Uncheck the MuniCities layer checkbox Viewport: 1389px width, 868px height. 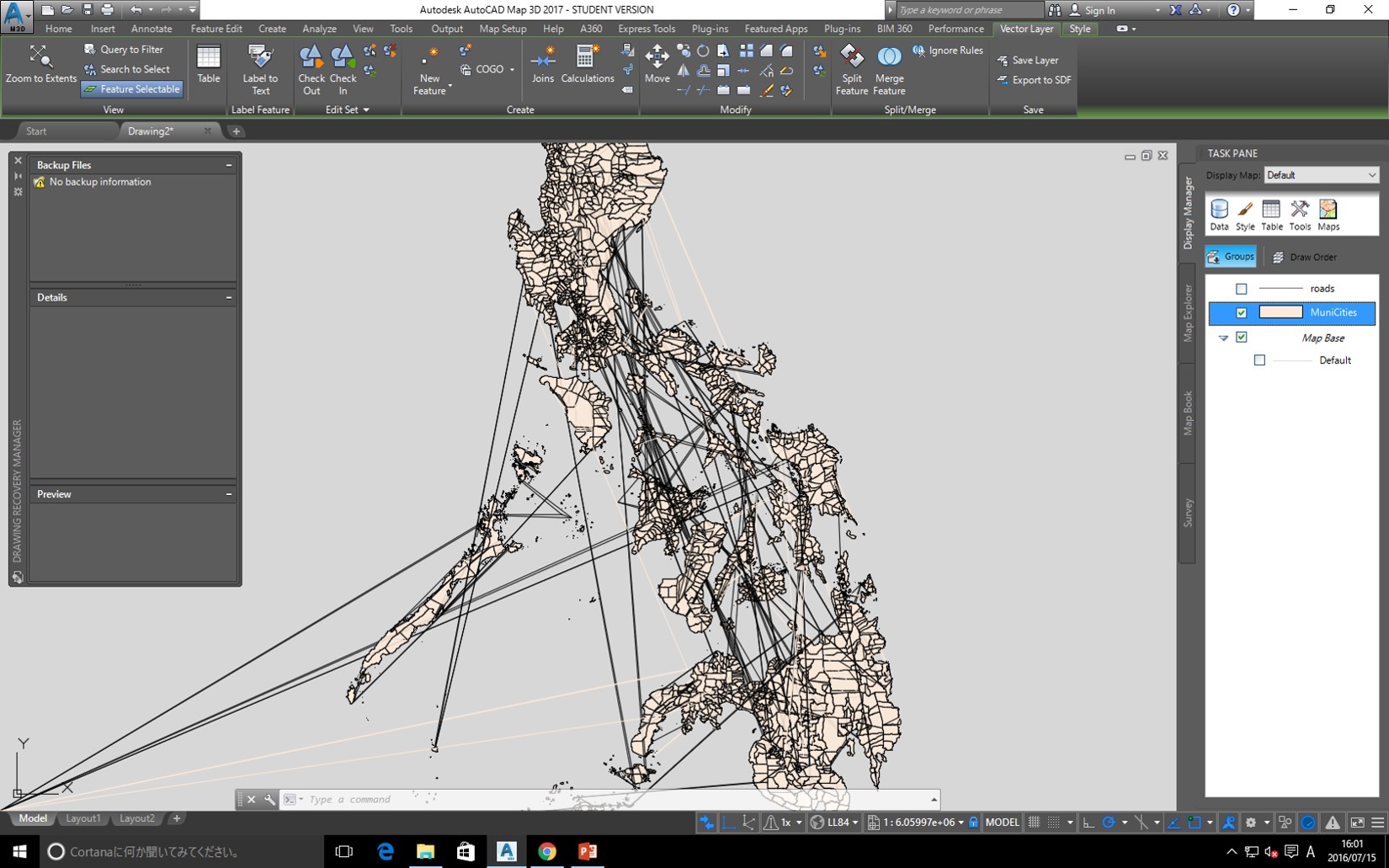[1242, 312]
